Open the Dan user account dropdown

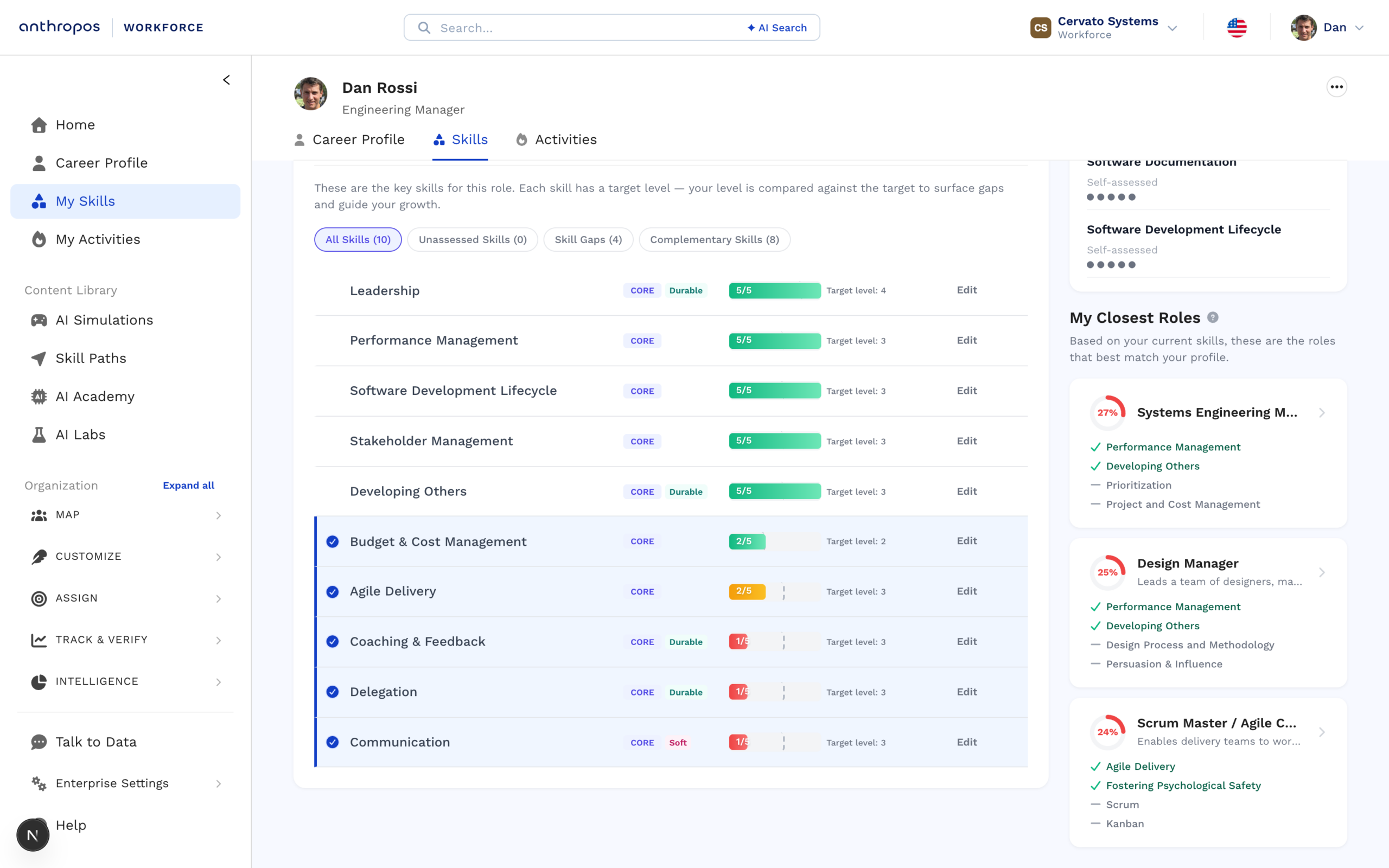tap(1359, 28)
